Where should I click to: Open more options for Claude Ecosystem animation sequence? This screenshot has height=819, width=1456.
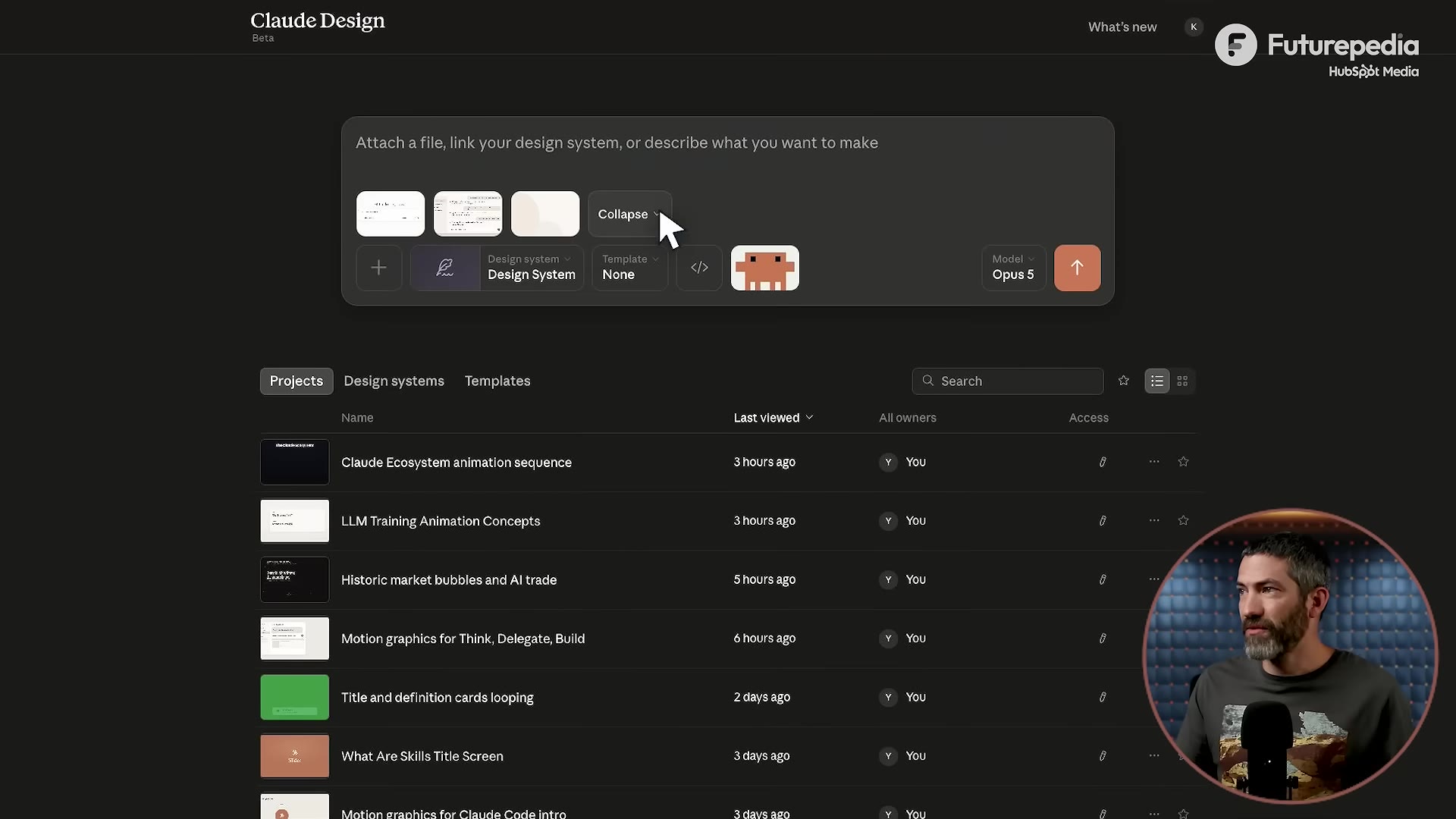[1154, 462]
